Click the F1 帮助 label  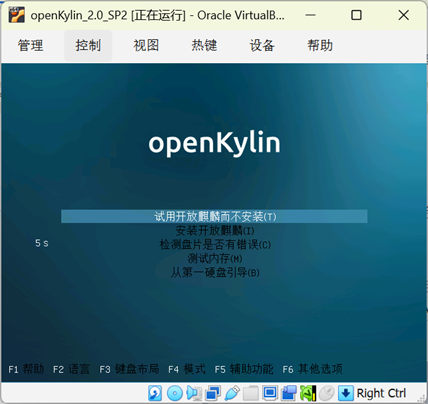pyautogui.click(x=26, y=369)
